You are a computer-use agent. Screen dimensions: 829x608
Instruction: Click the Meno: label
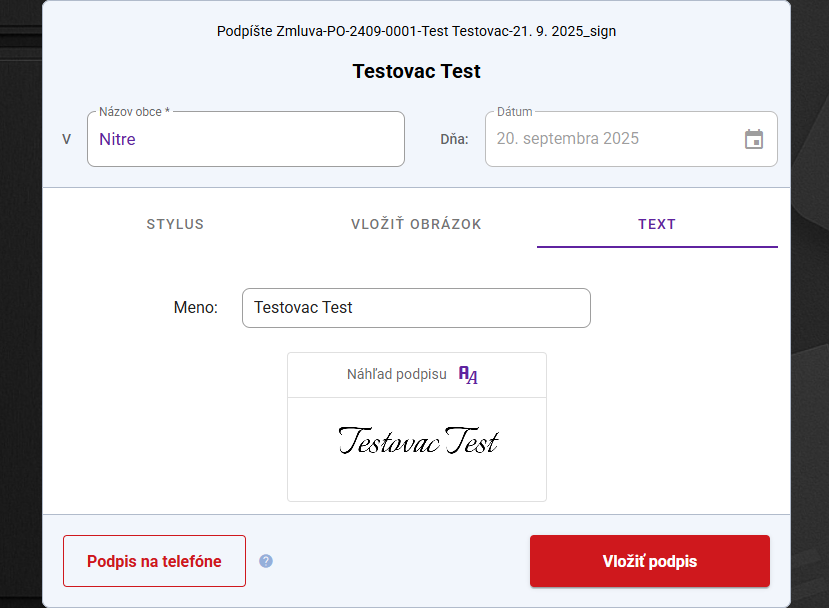(x=195, y=308)
